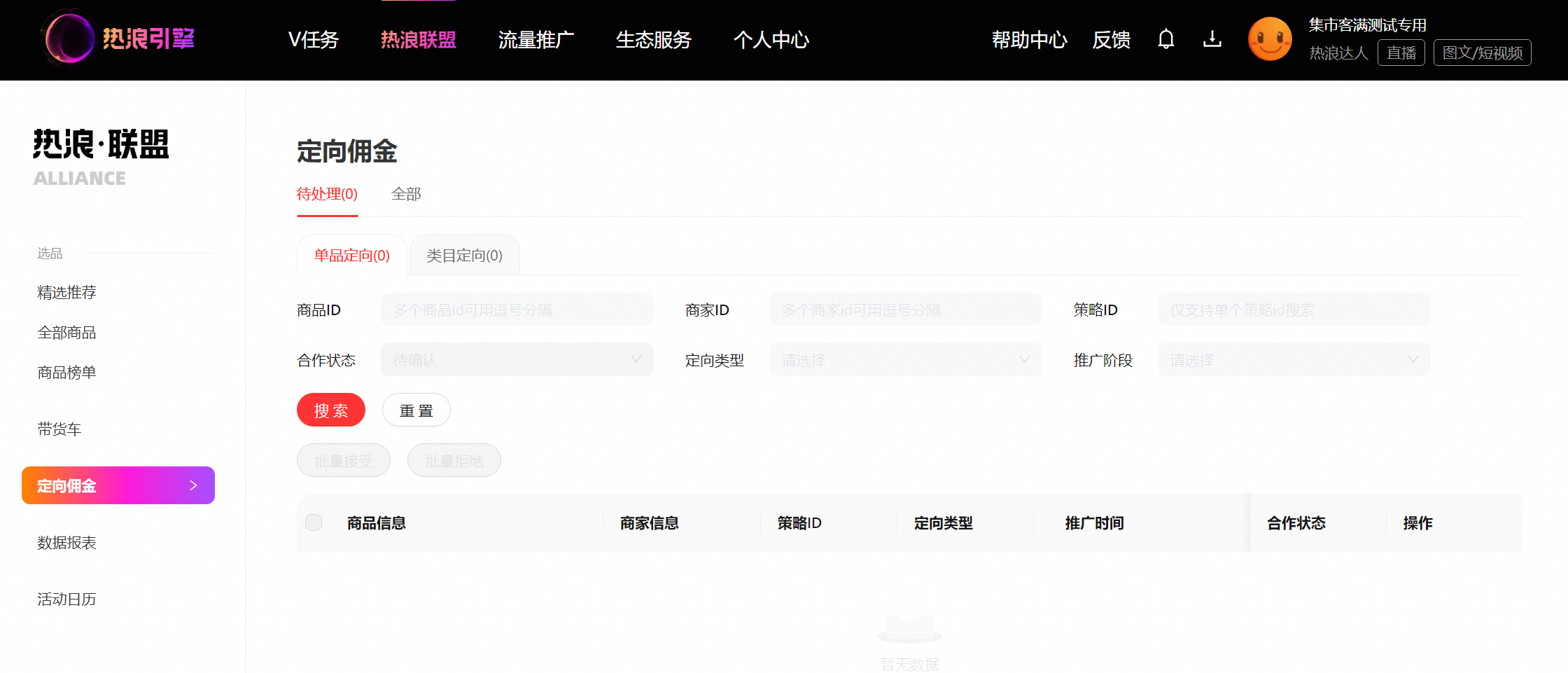Open the 生态服务 top menu
Viewport: 1568px width, 673px height.
[x=654, y=40]
